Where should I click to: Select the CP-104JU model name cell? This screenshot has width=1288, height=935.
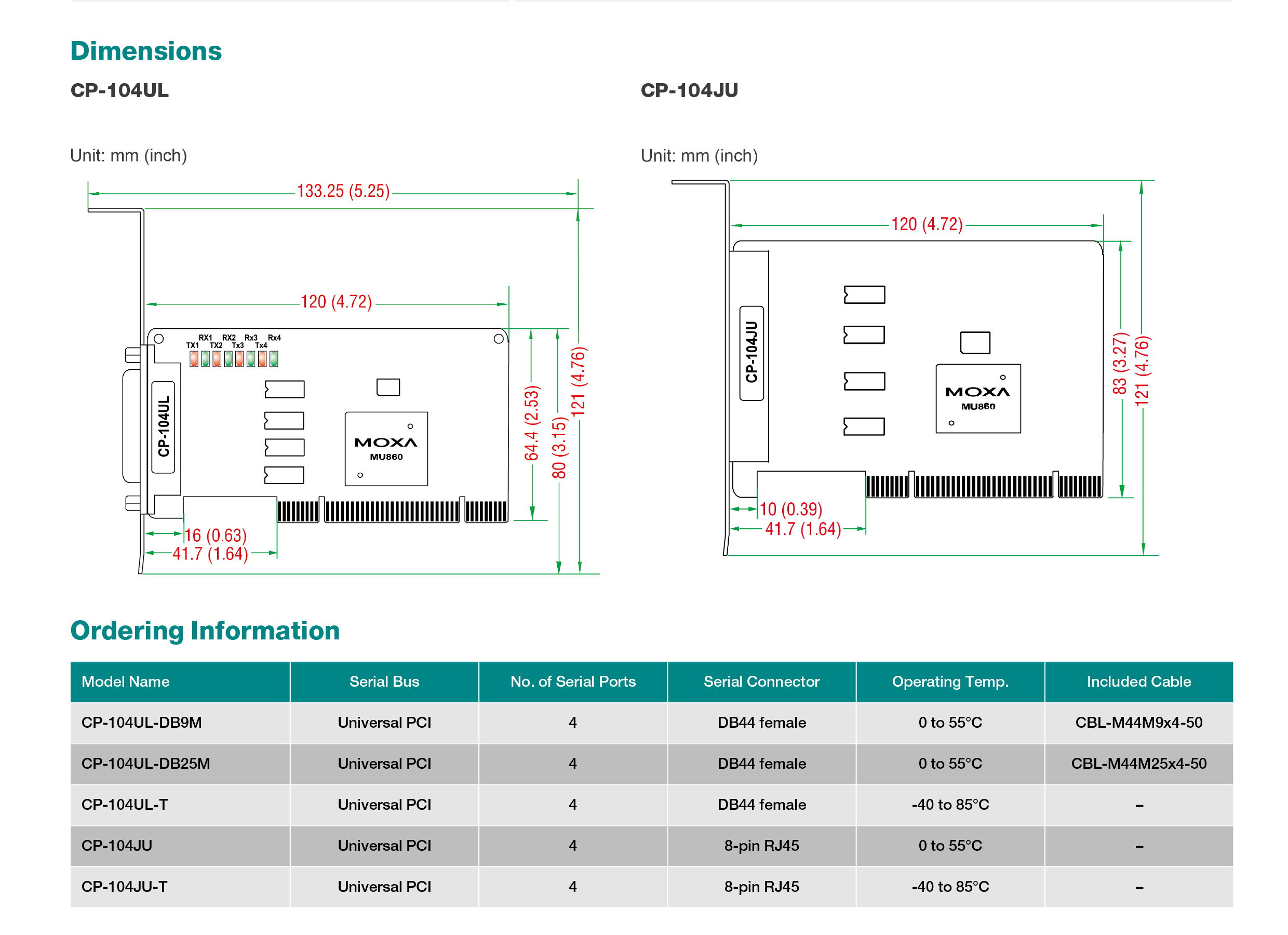(x=180, y=845)
